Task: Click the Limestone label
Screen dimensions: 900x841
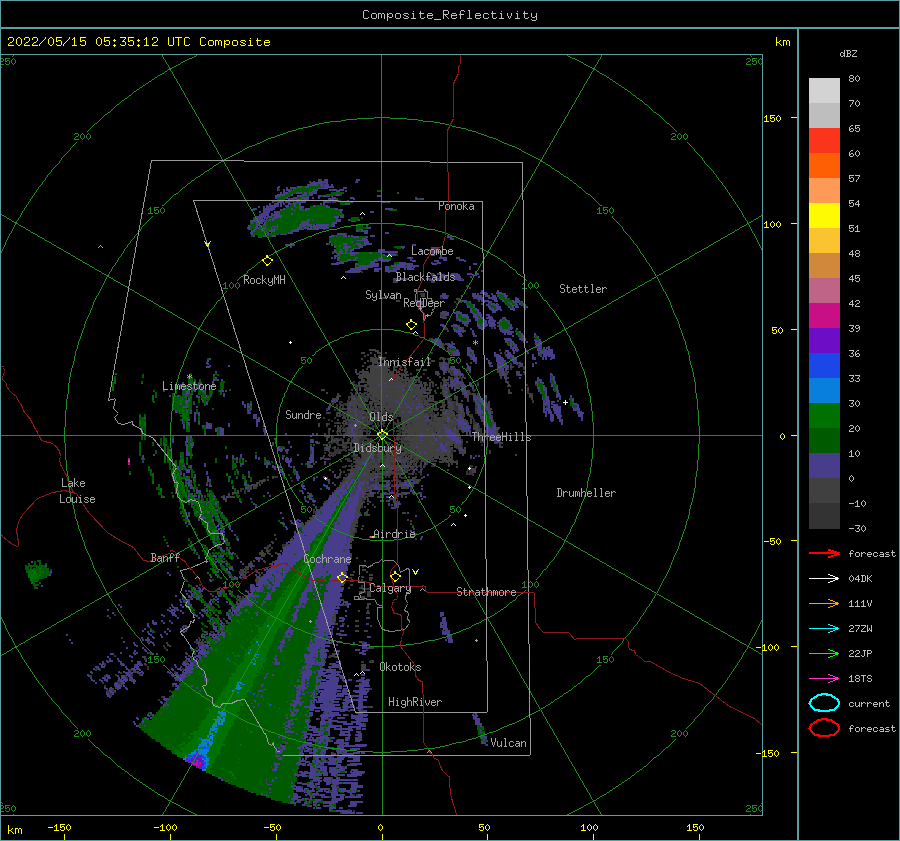Action: pos(189,386)
